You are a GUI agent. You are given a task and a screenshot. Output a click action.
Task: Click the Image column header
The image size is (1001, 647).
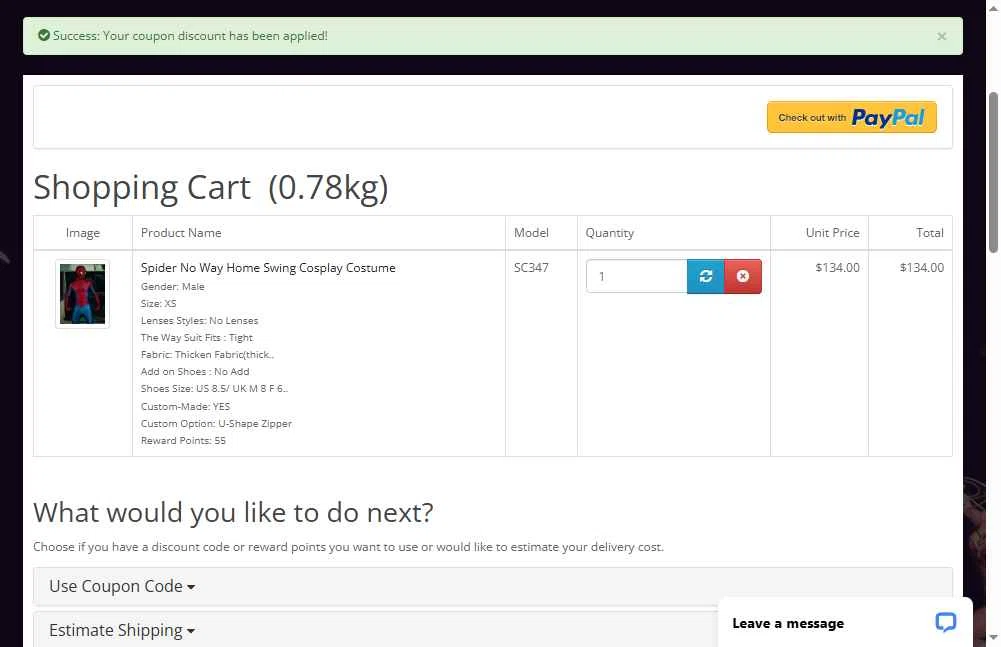83,233
